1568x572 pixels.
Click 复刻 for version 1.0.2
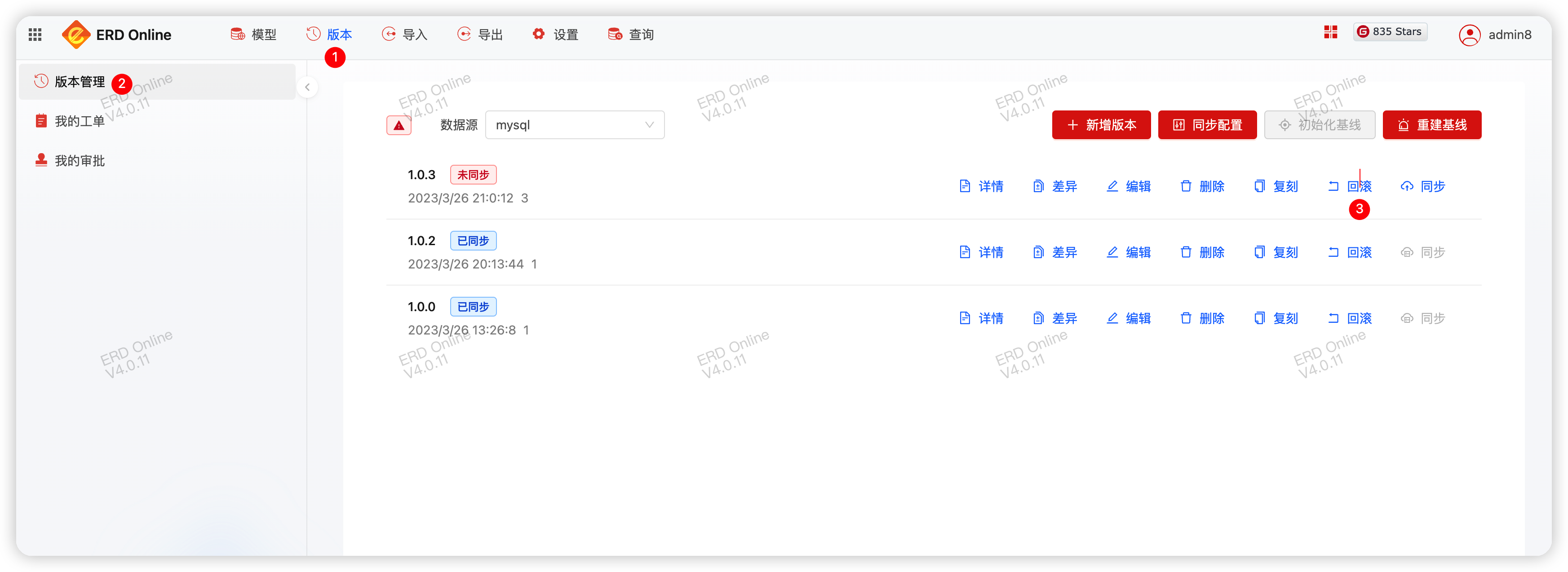[1276, 252]
